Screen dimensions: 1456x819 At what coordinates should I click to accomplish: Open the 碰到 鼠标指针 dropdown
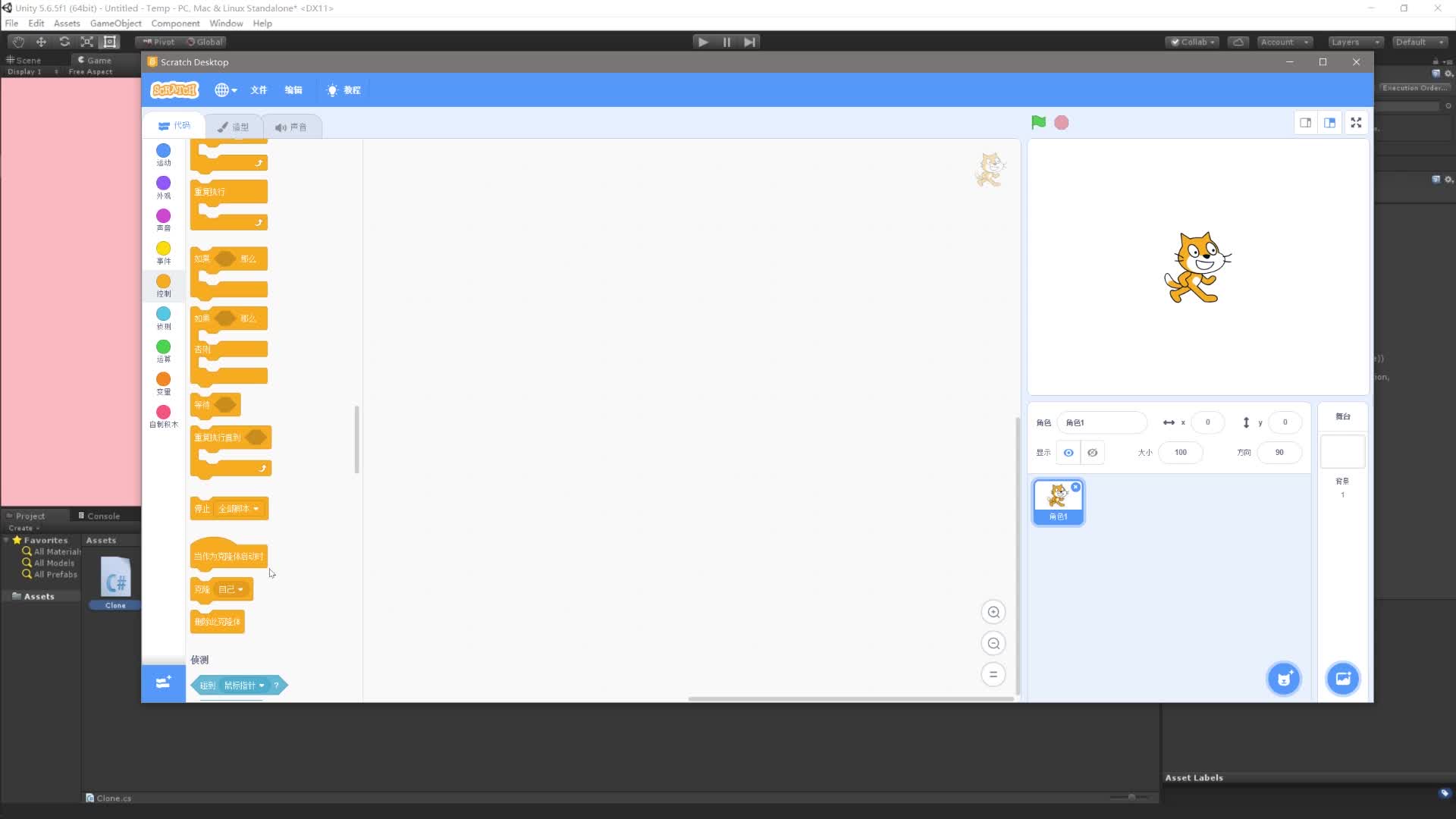[244, 686]
